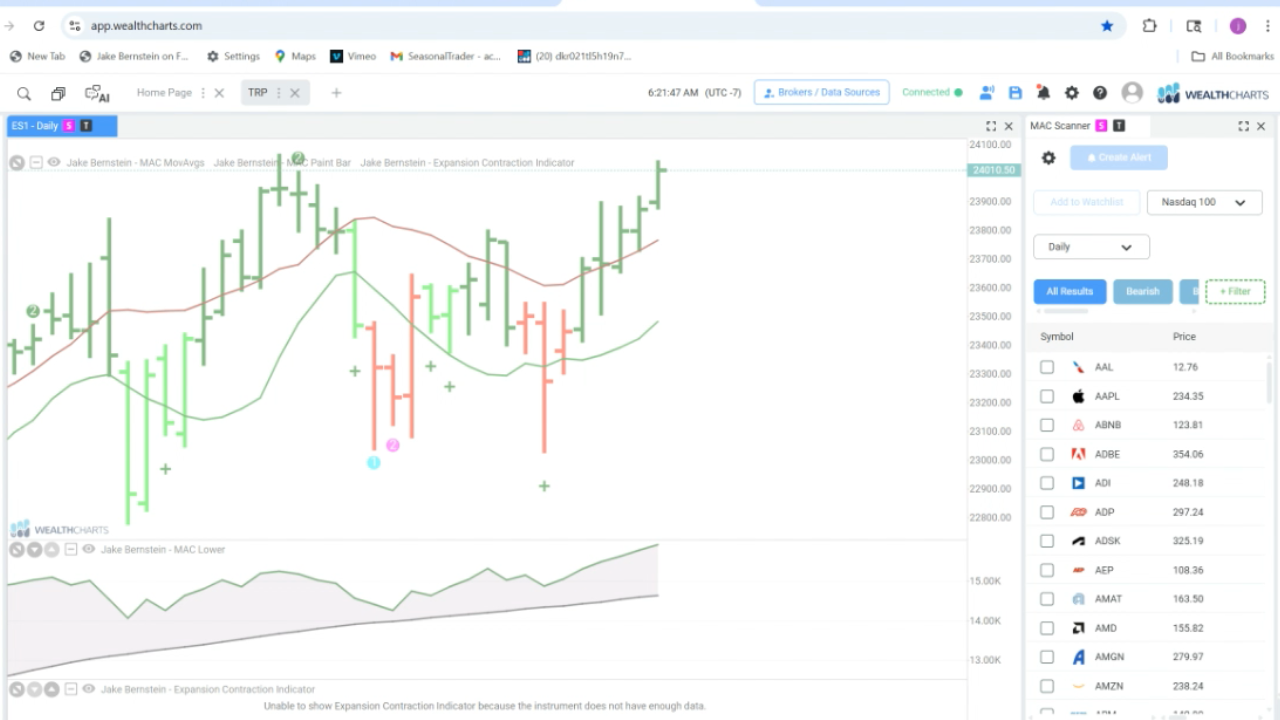Add a new workspace tab with plus

click(336, 93)
